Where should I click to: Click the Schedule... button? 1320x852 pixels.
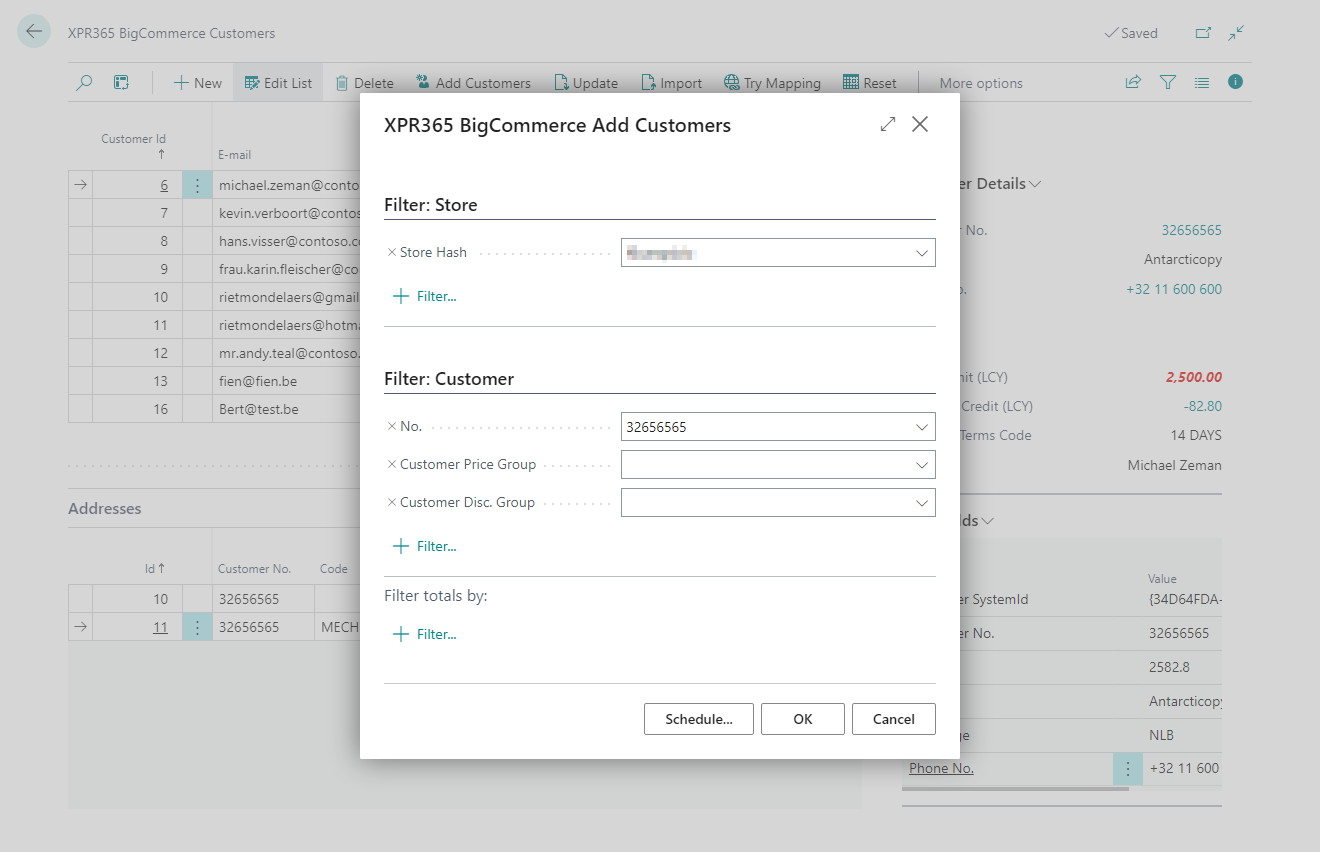click(x=699, y=719)
